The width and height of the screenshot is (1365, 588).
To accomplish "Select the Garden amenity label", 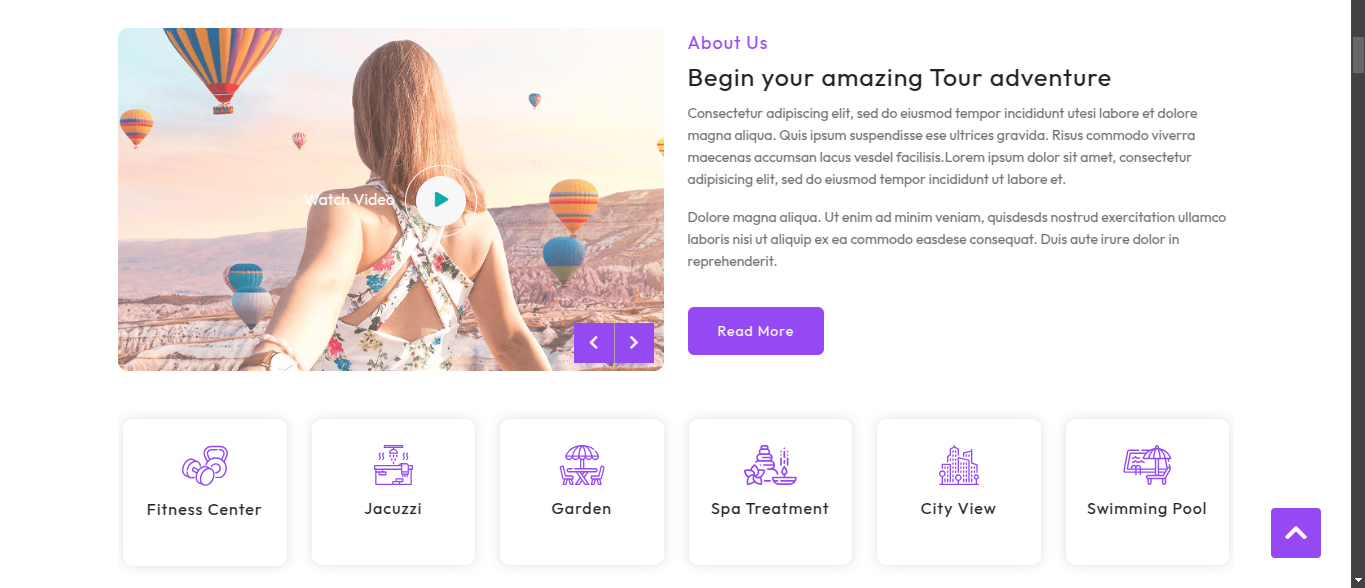I will click(581, 509).
